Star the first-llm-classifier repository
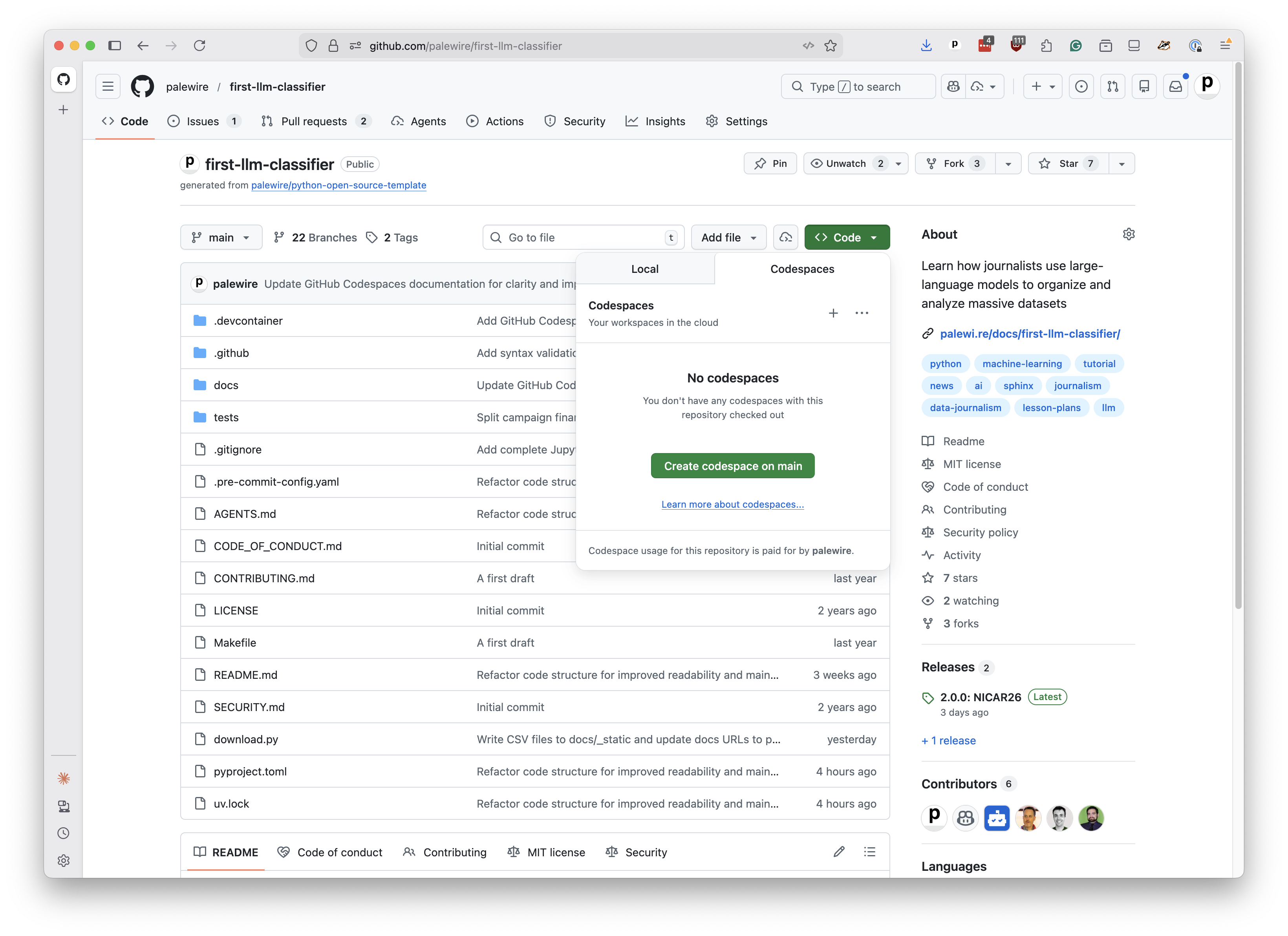Screen dimensions: 1288x936 1067,164
